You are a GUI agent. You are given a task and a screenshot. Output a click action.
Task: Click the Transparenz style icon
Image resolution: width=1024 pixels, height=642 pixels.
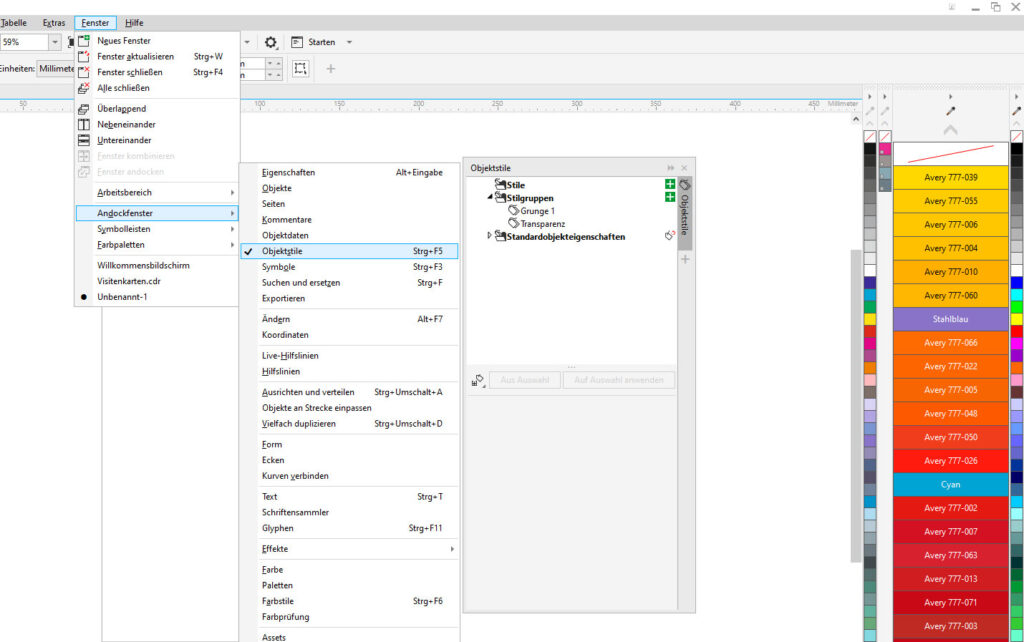point(513,223)
